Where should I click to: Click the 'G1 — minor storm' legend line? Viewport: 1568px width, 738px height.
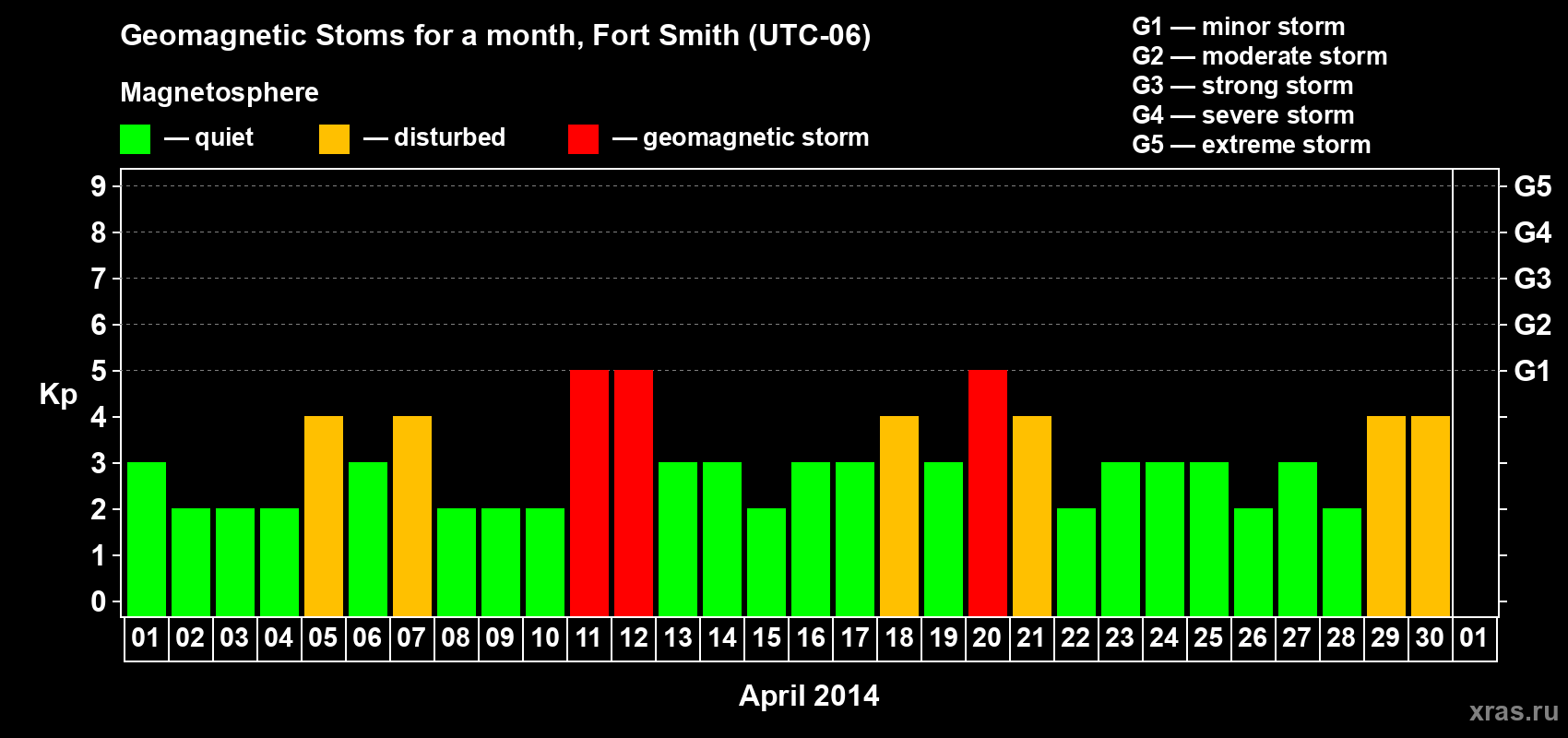(1239, 27)
